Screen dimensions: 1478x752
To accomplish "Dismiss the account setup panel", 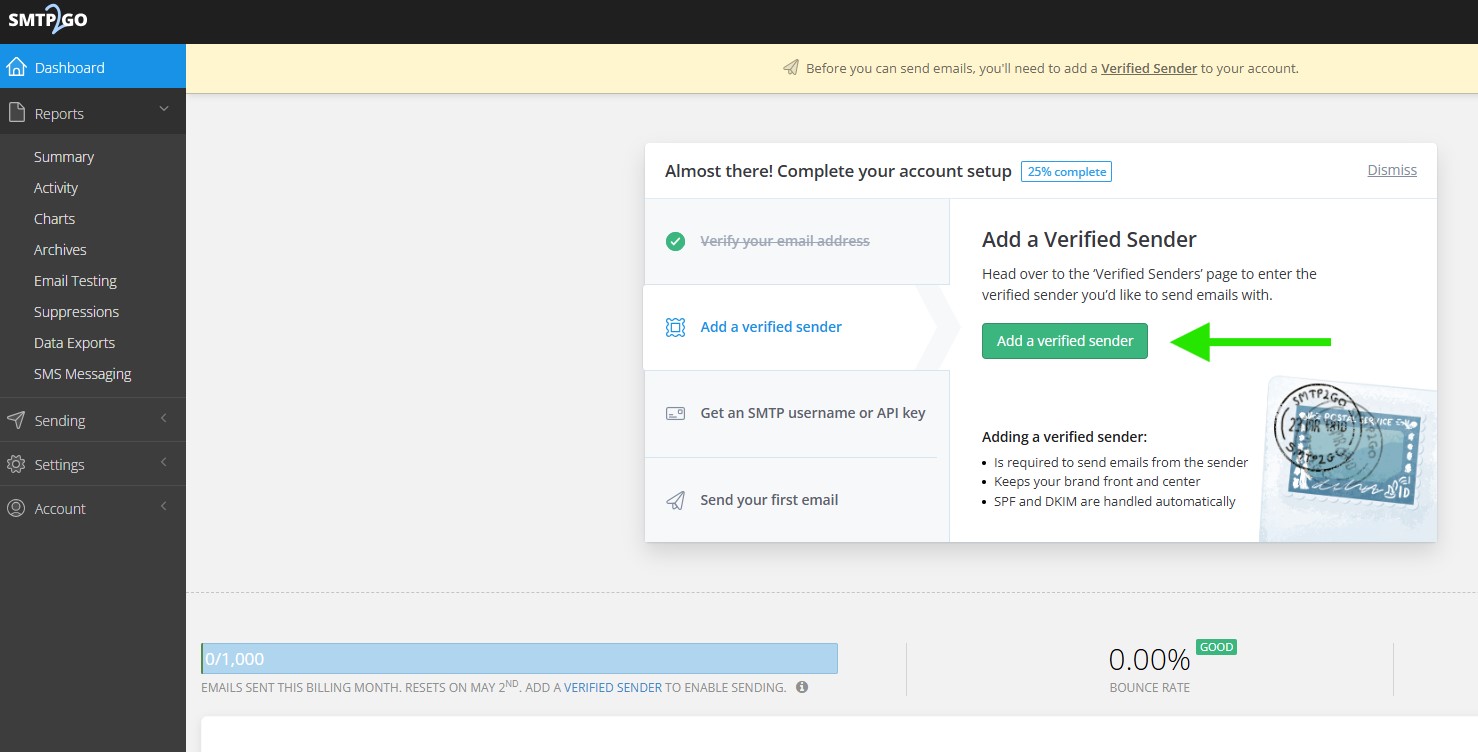I will click(x=1391, y=170).
